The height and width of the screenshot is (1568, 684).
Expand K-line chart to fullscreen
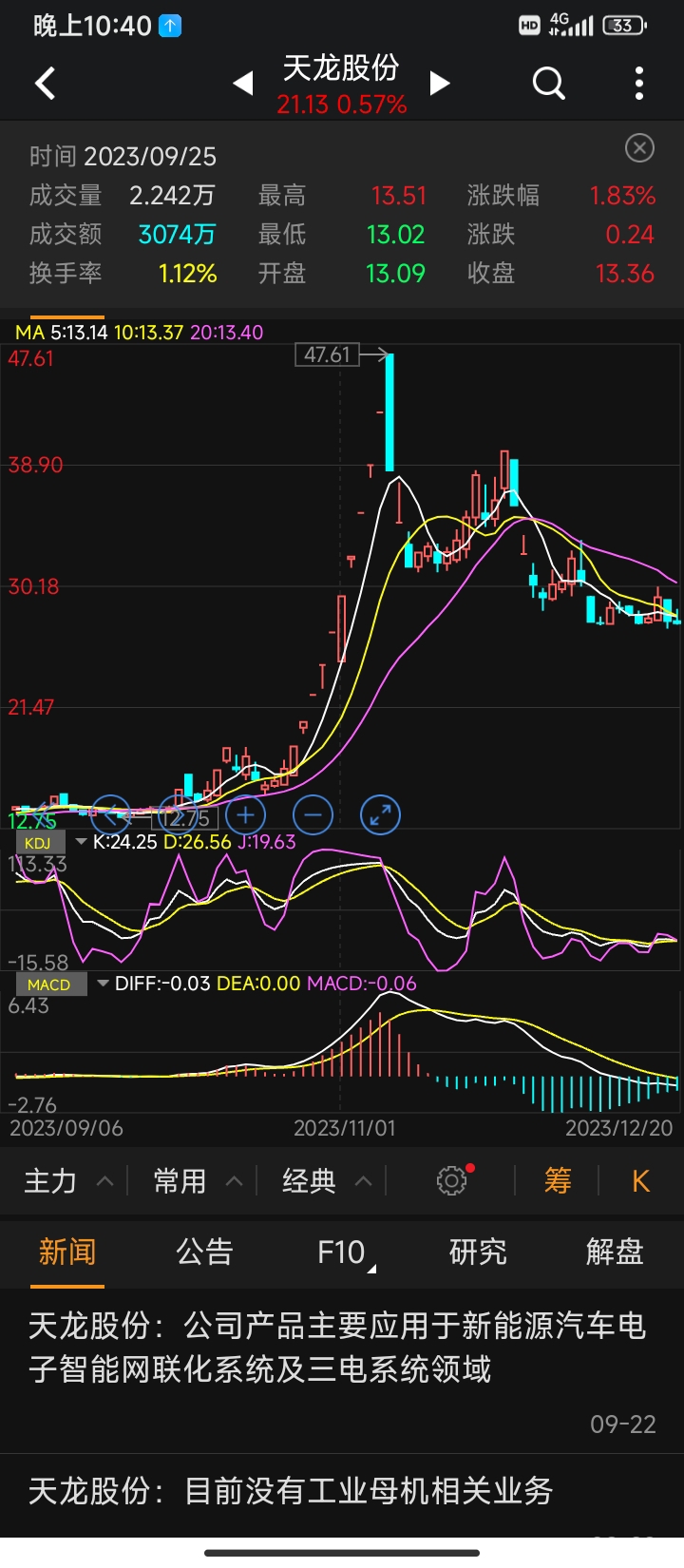(381, 814)
